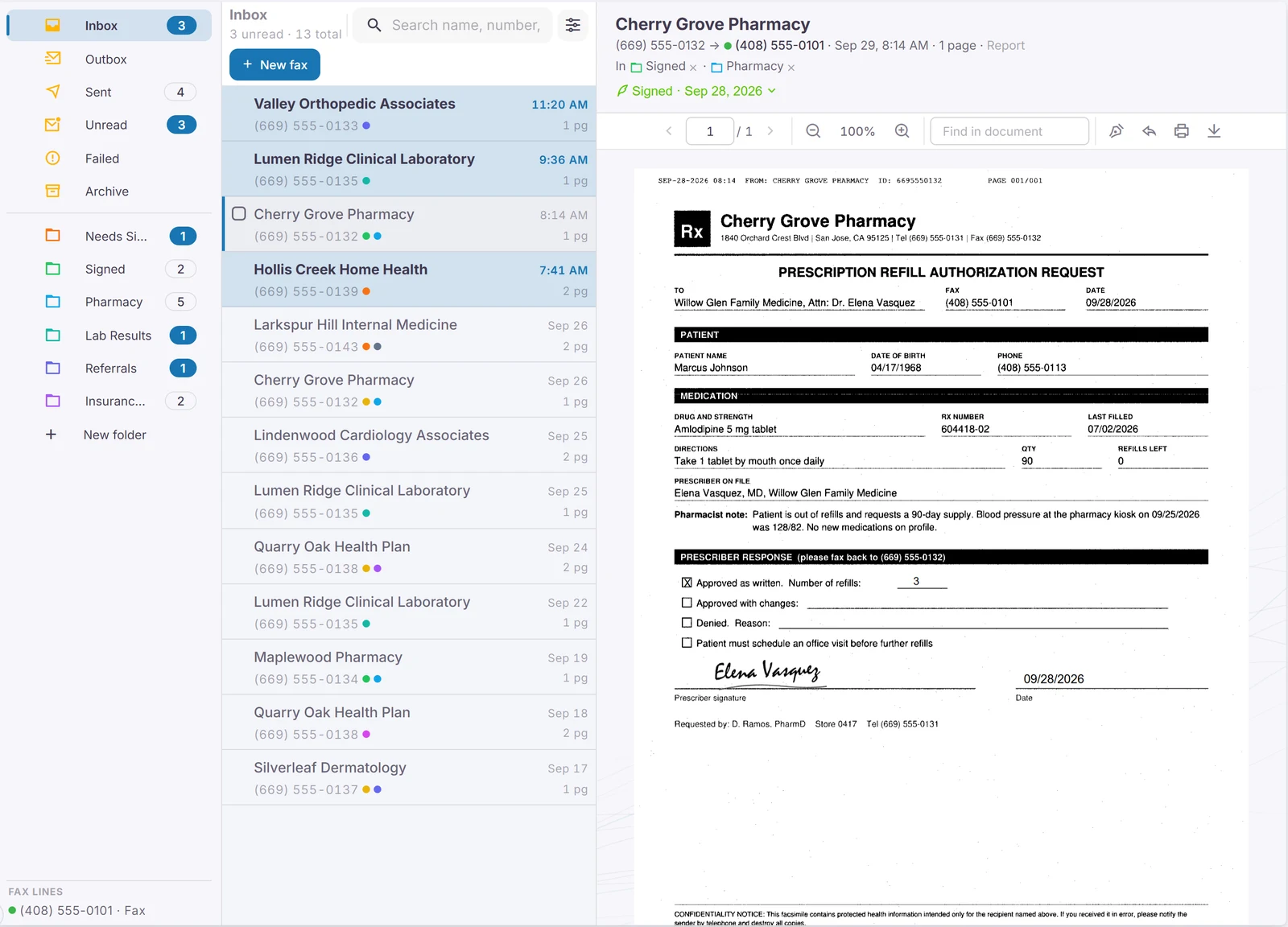Open the Silverleaf Dermatology fax
The image size is (1288, 927).
coord(409,778)
